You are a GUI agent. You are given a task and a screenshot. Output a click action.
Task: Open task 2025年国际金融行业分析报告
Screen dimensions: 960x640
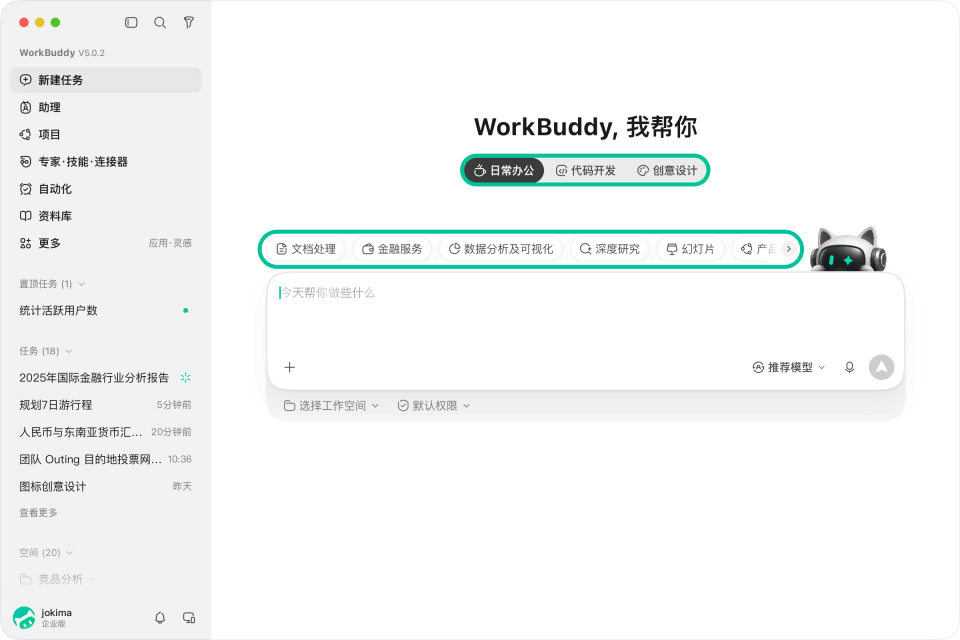tap(105, 378)
